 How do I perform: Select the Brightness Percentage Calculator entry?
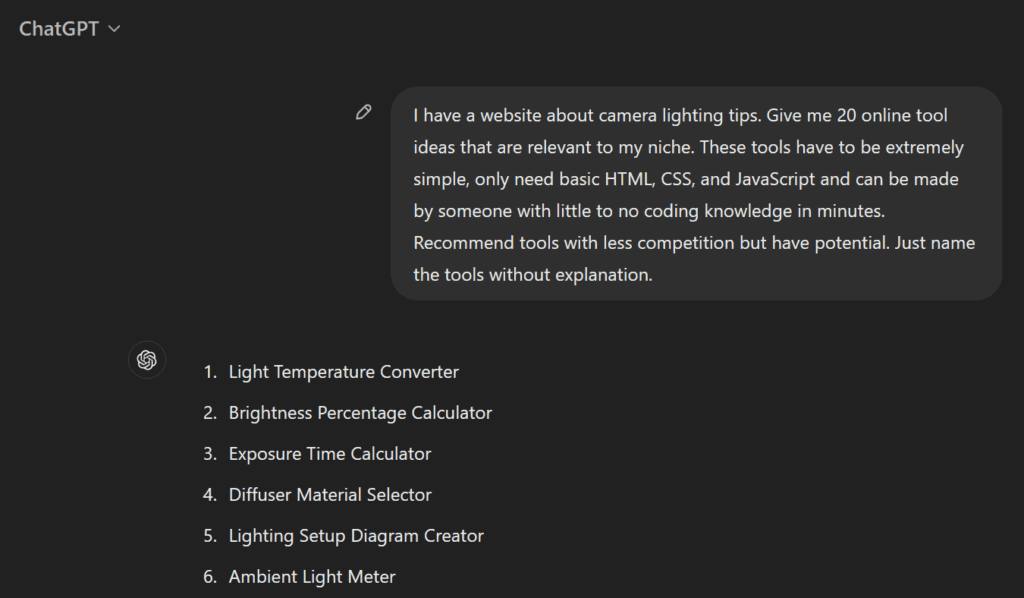click(360, 413)
